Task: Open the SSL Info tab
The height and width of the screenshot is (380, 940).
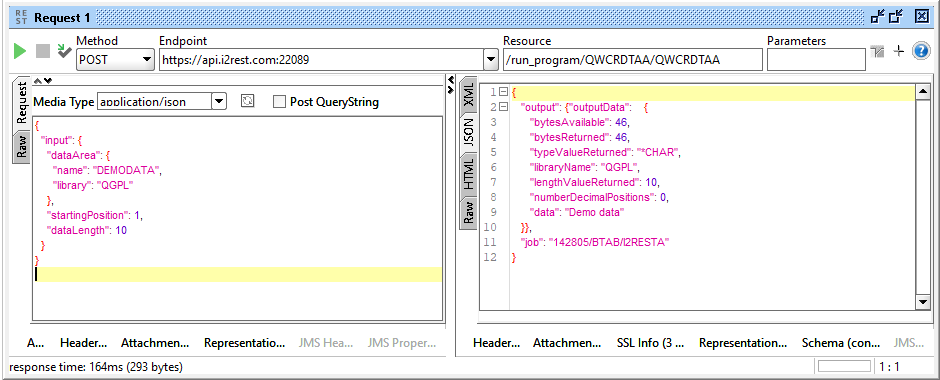Action: click(650, 343)
